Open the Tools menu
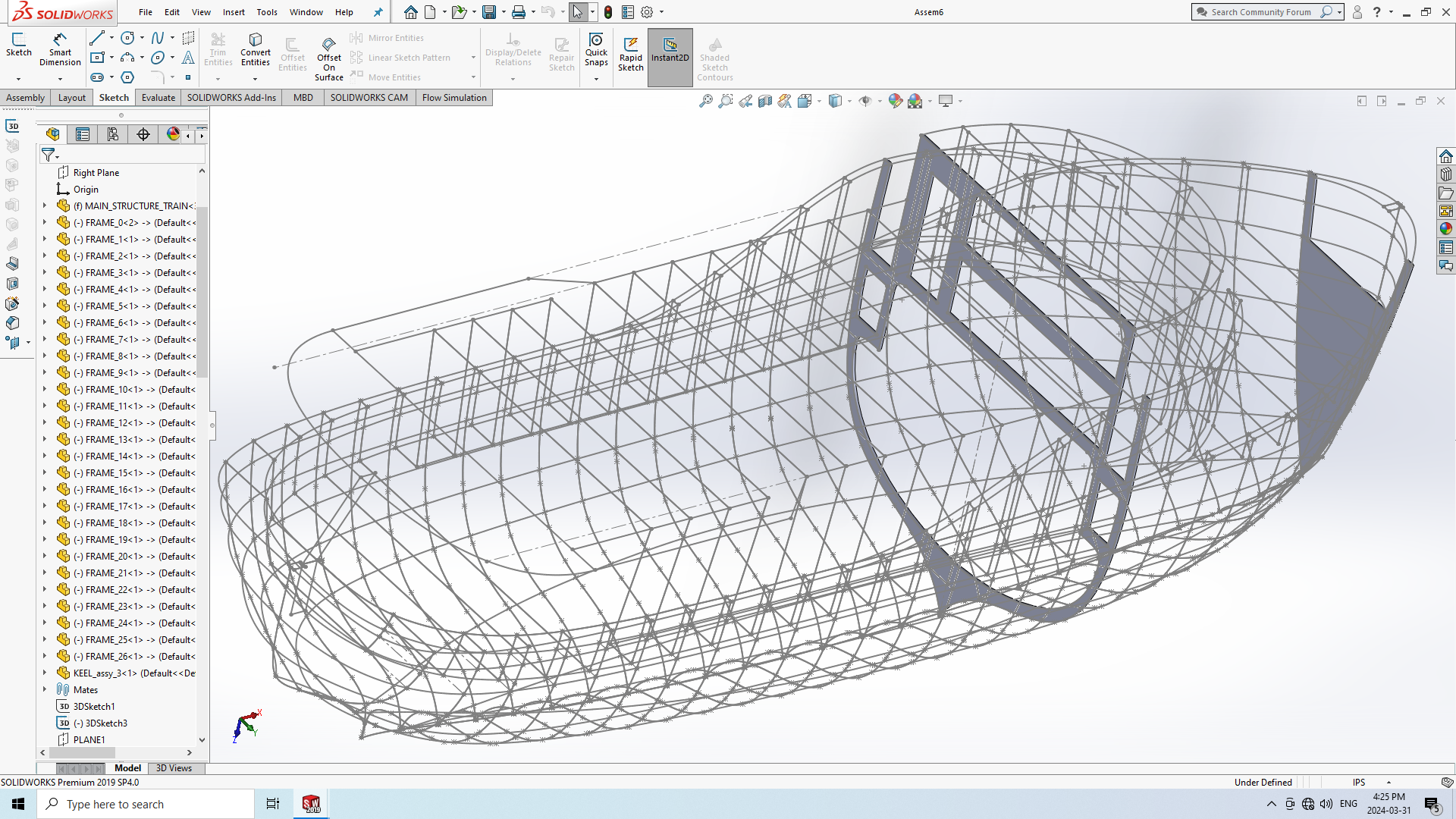The image size is (1456, 819). [267, 12]
